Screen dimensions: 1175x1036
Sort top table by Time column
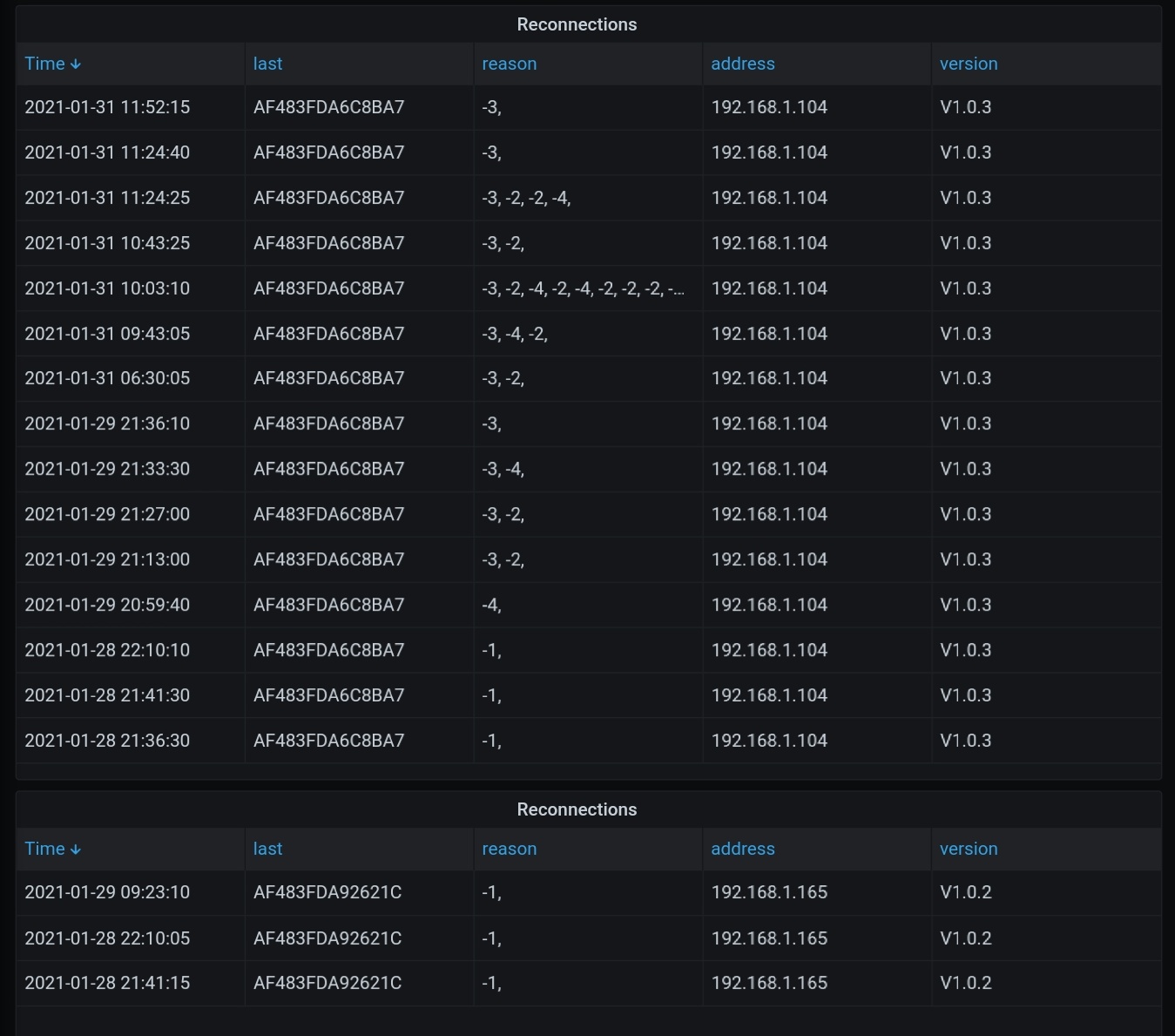pyautogui.click(x=44, y=64)
